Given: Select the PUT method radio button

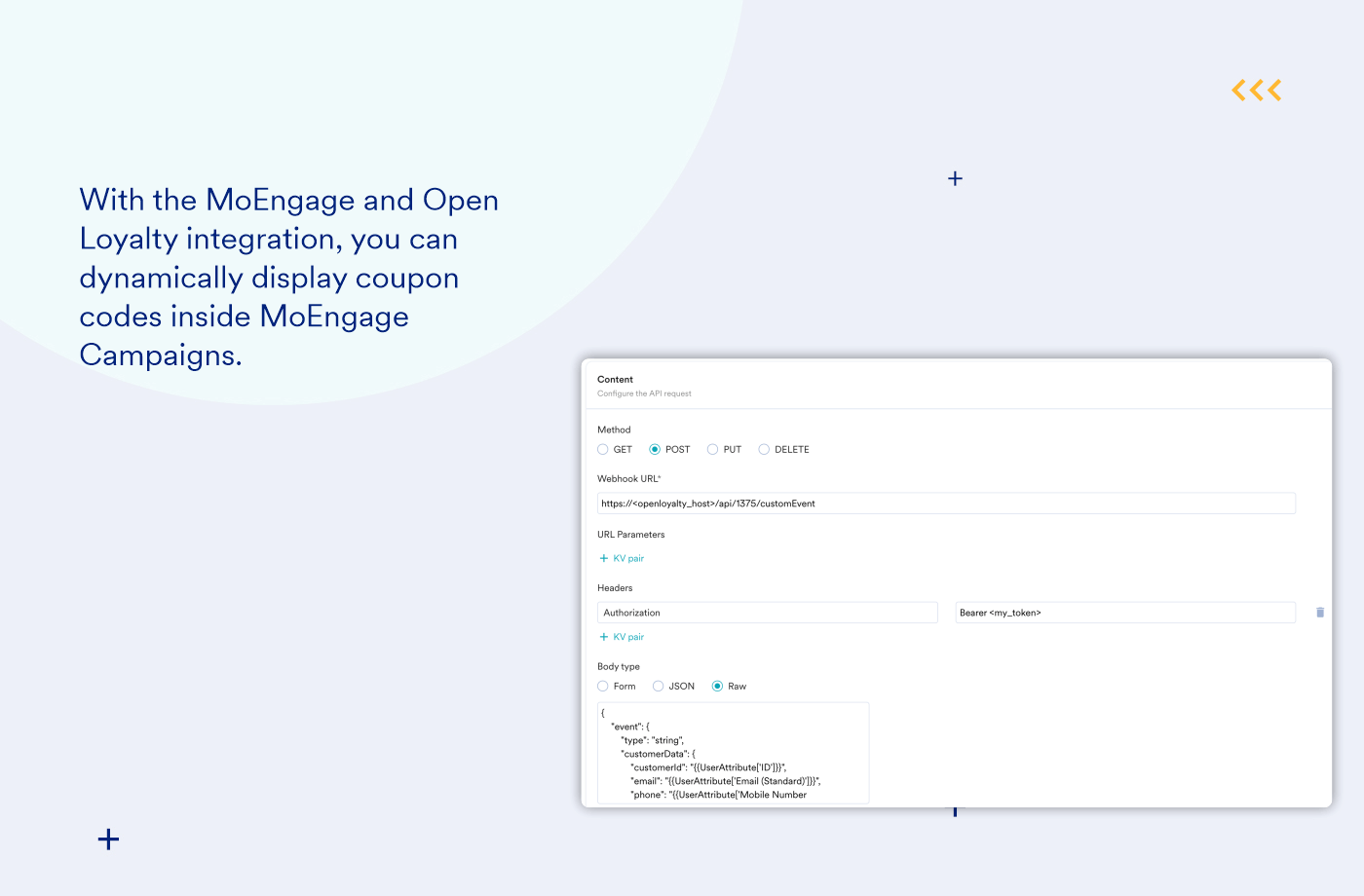Looking at the screenshot, I should (713, 450).
